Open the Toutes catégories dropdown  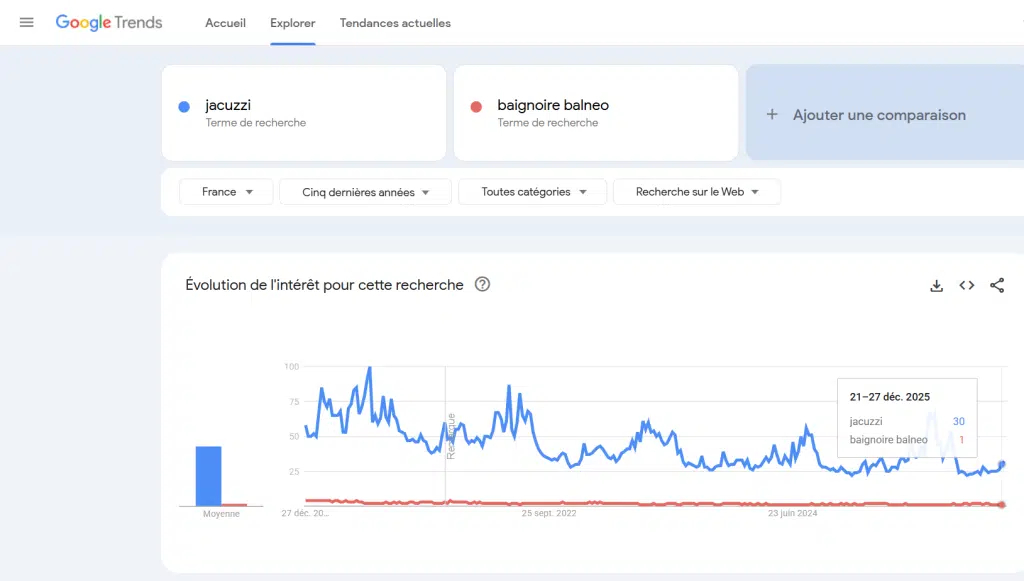coord(532,191)
